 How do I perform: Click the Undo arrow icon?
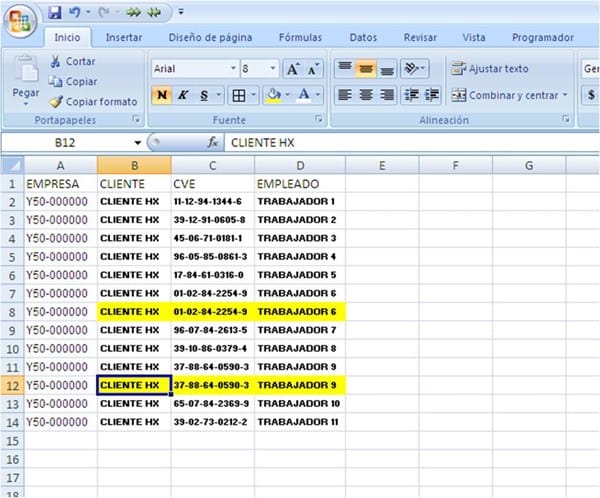click(x=75, y=12)
